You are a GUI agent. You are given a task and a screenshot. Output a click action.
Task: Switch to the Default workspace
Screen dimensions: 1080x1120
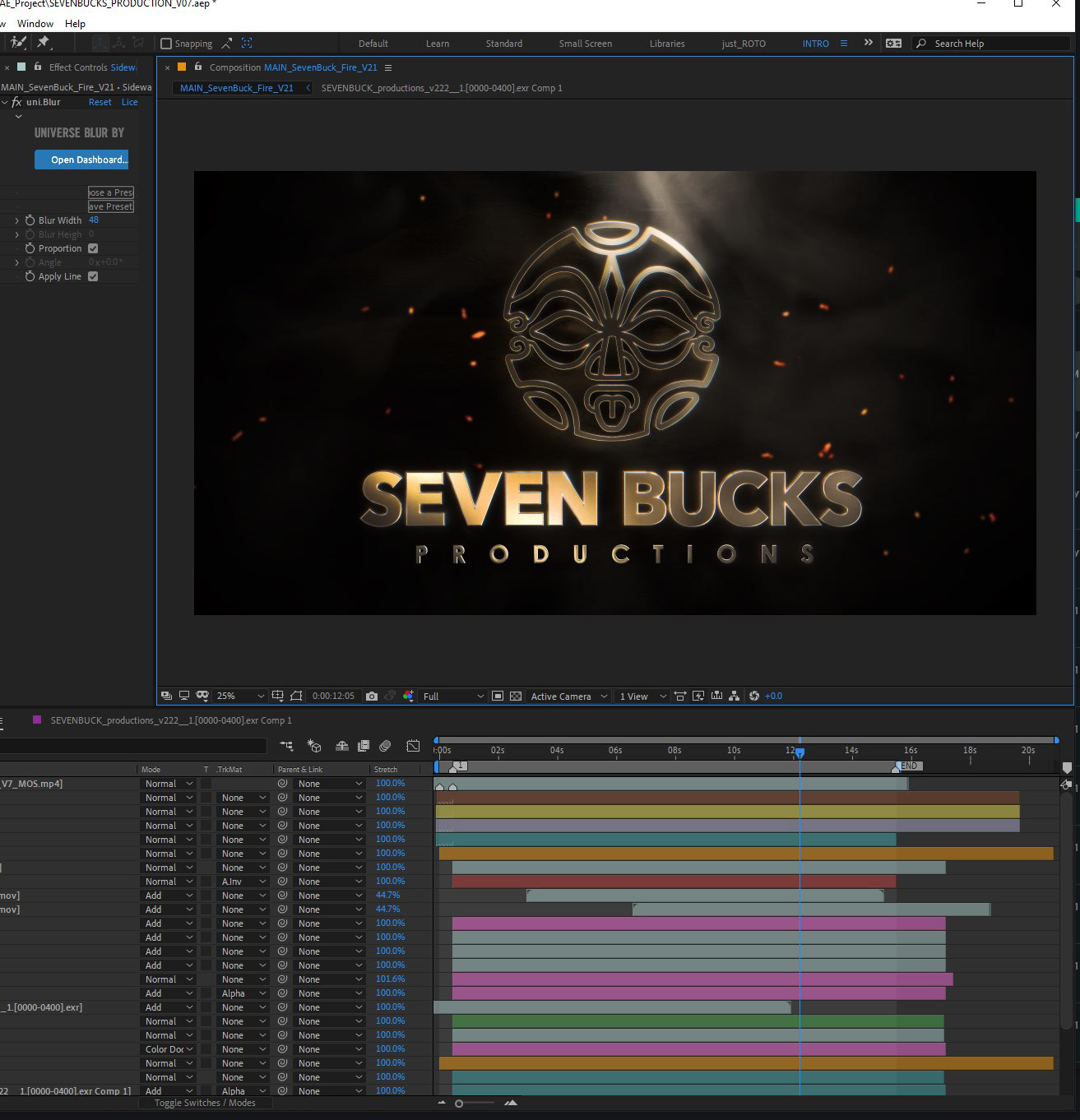tap(373, 44)
